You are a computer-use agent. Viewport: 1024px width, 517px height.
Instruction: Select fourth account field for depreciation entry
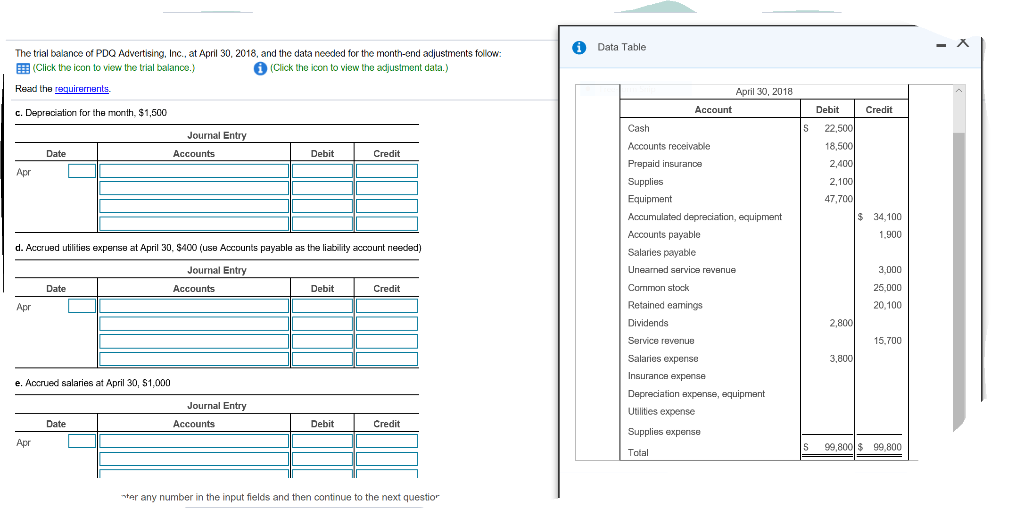click(x=194, y=224)
